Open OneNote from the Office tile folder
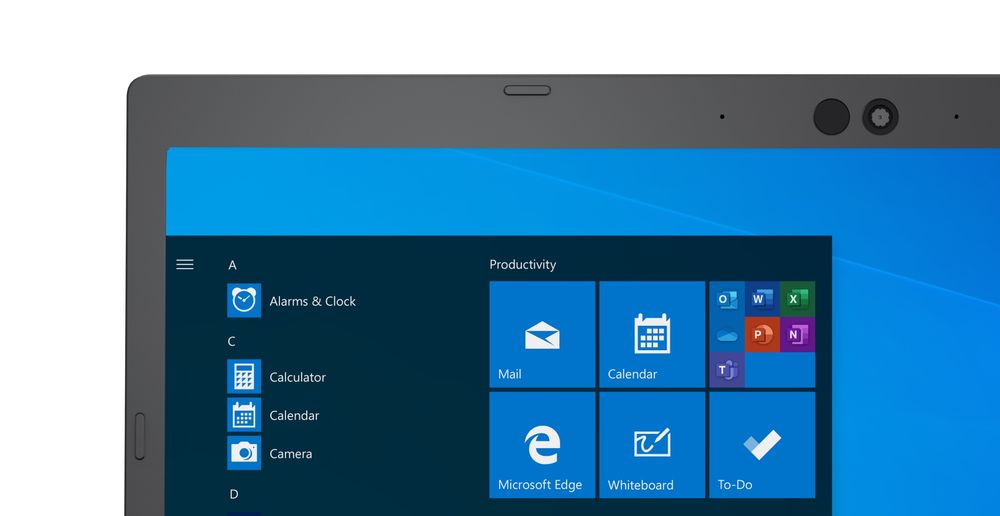The image size is (1000, 516). click(x=797, y=335)
